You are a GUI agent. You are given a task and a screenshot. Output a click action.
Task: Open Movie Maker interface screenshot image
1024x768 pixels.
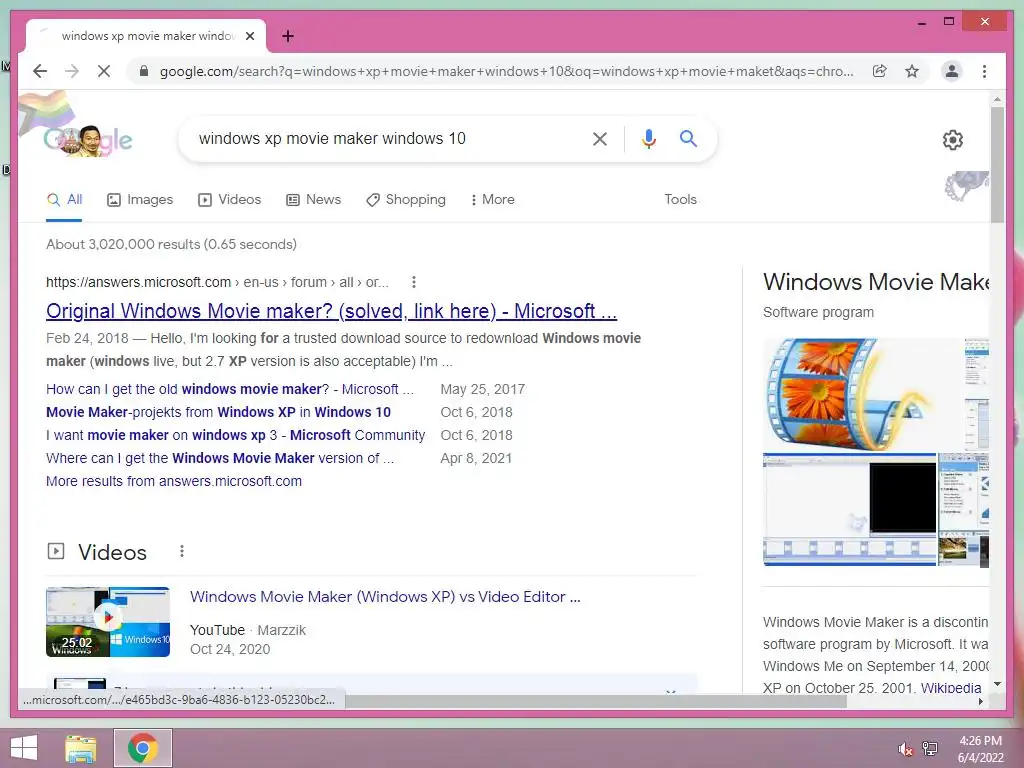pos(850,509)
